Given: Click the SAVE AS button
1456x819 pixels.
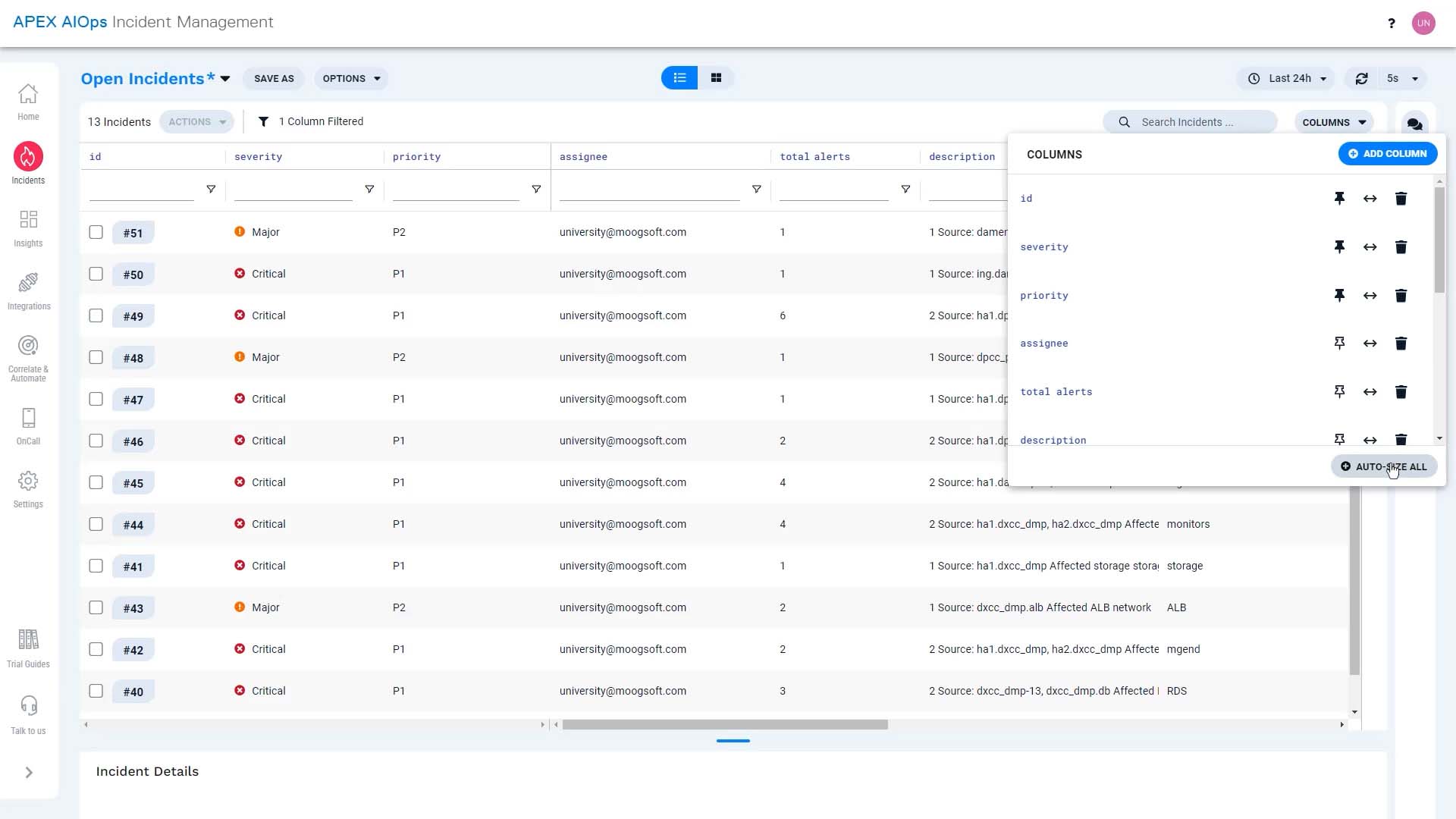Looking at the screenshot, I should 274,79.
